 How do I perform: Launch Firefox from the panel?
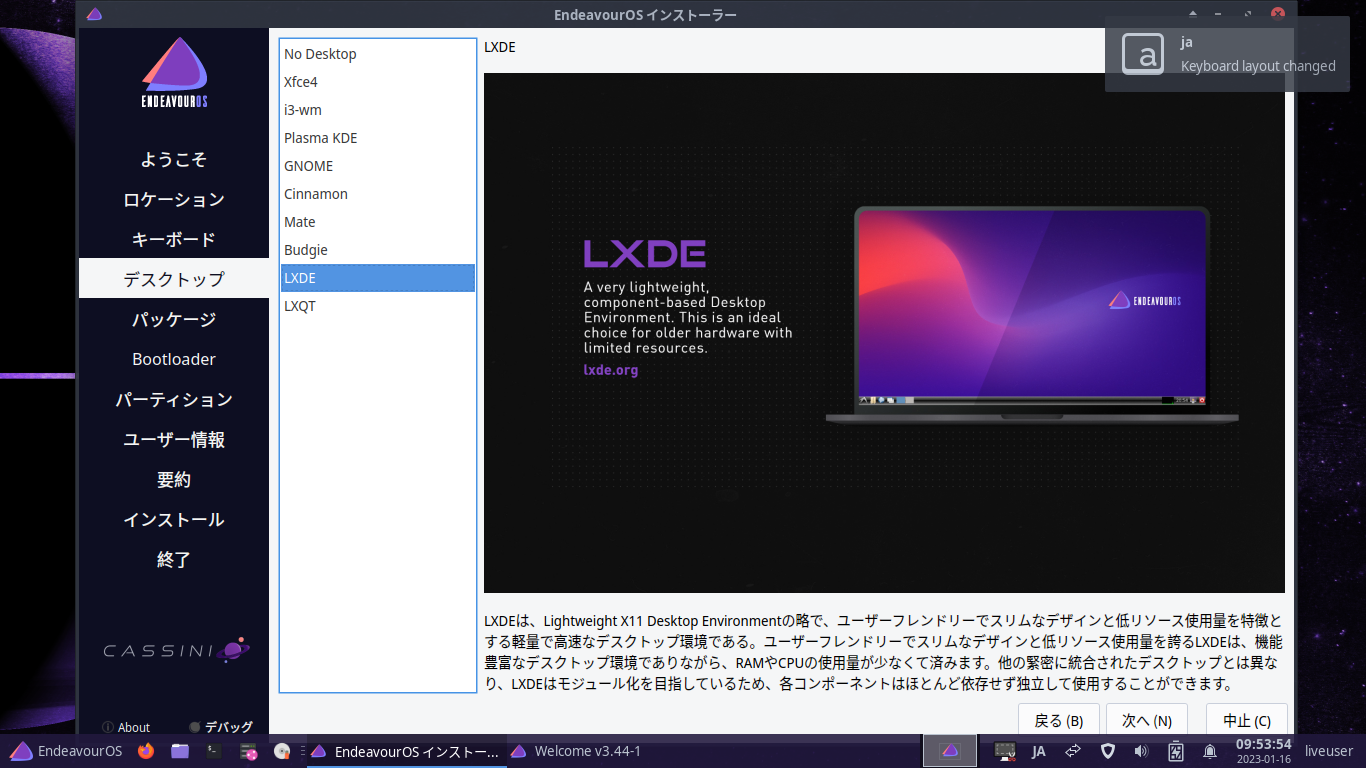146,751
